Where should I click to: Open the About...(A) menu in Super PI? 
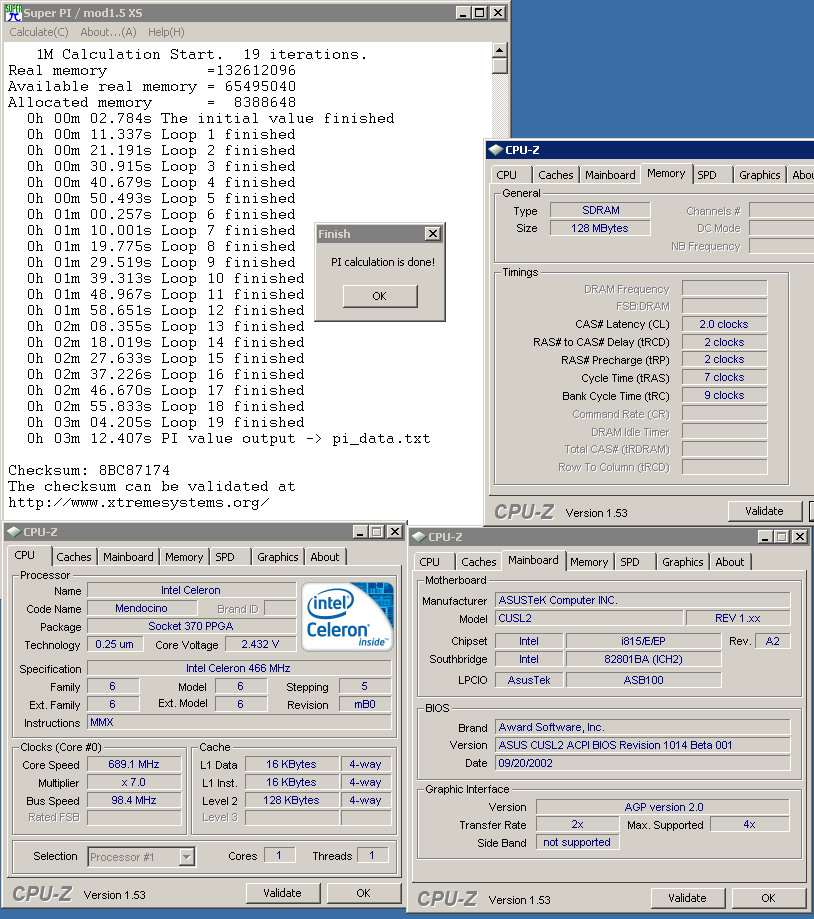[x=109, y=32]
